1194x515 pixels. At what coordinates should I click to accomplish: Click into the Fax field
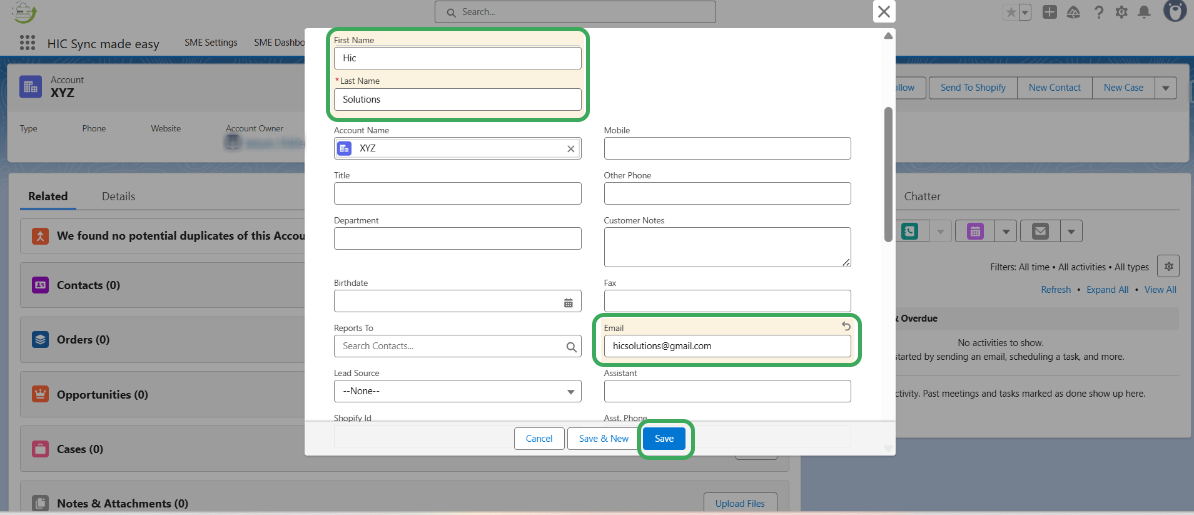727,301
